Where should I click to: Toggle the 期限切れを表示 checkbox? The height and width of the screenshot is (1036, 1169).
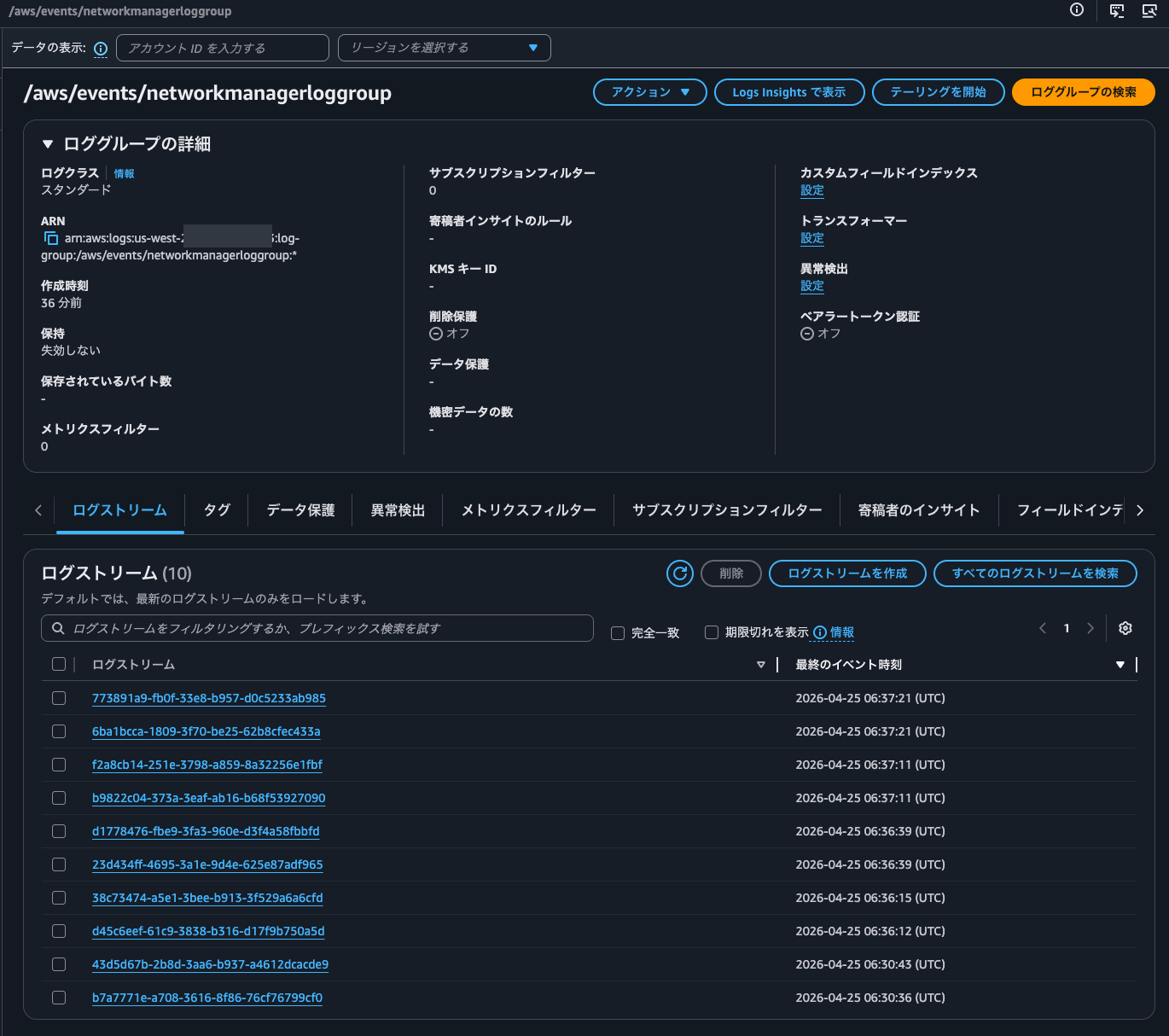(x=712, y=632)
